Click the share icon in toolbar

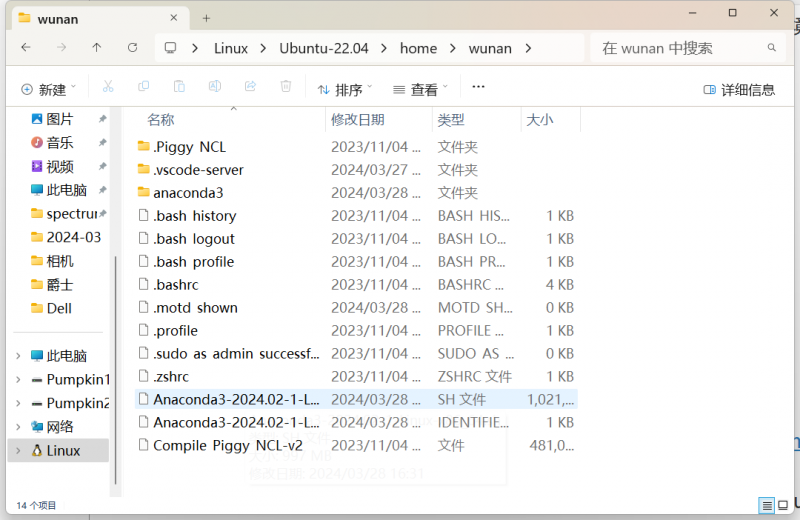[x=250, y=88]
